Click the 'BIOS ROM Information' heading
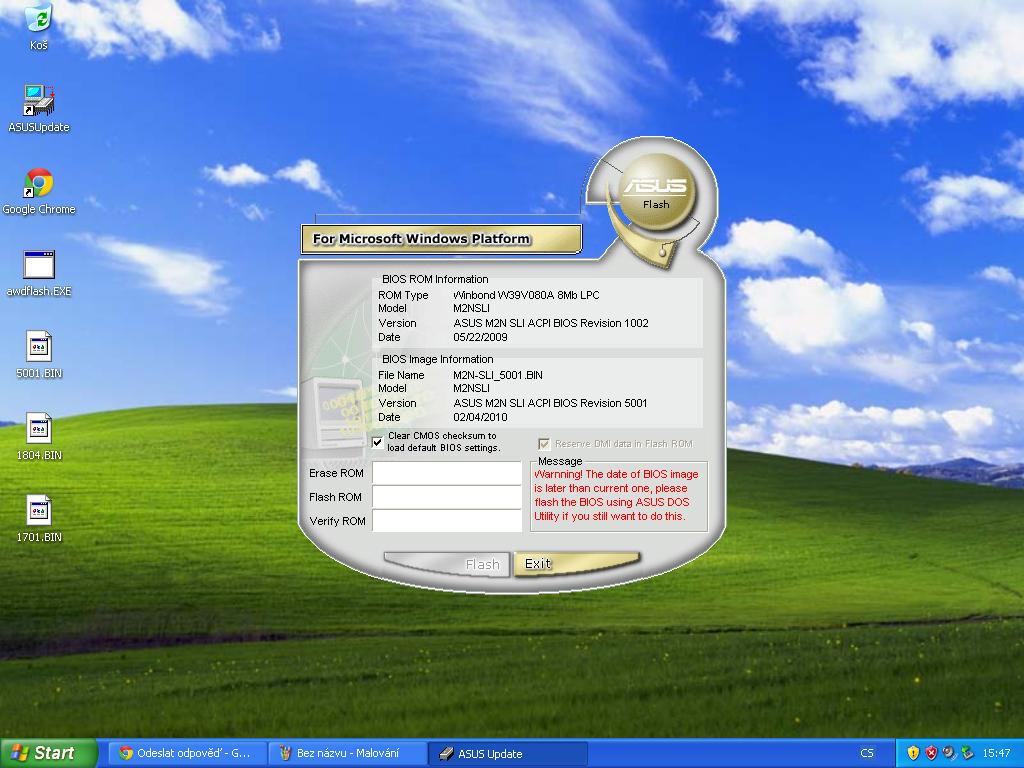1024x768 pixels. pyautogui.click(x=435, y=279)
